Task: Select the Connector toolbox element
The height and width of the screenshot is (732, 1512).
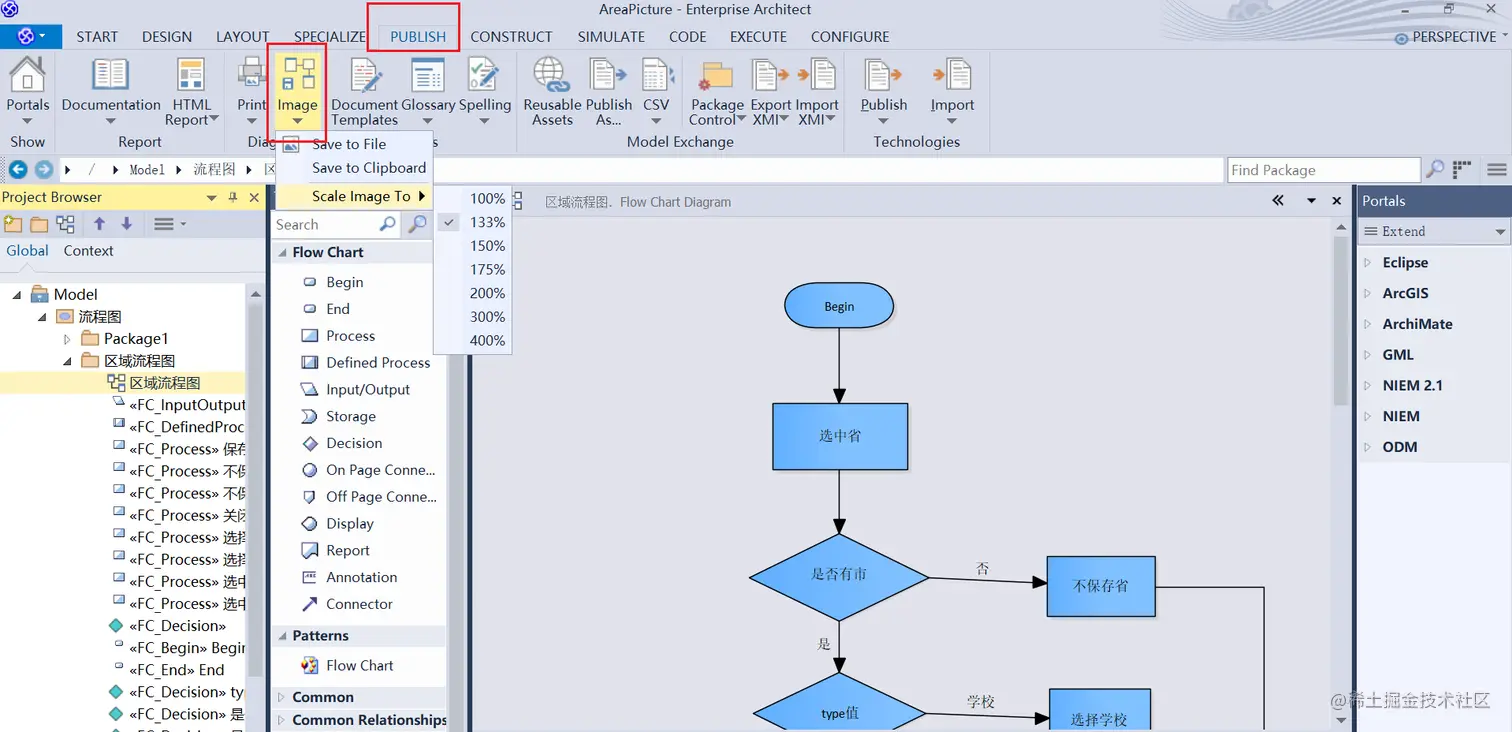Action: click(359, 604)
